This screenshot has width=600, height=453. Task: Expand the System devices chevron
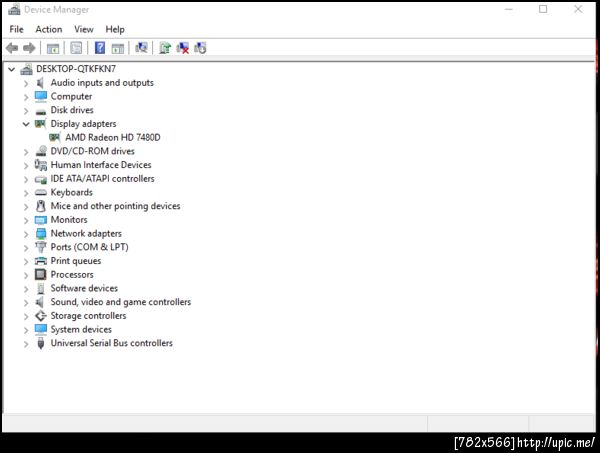tap(26, 330)
